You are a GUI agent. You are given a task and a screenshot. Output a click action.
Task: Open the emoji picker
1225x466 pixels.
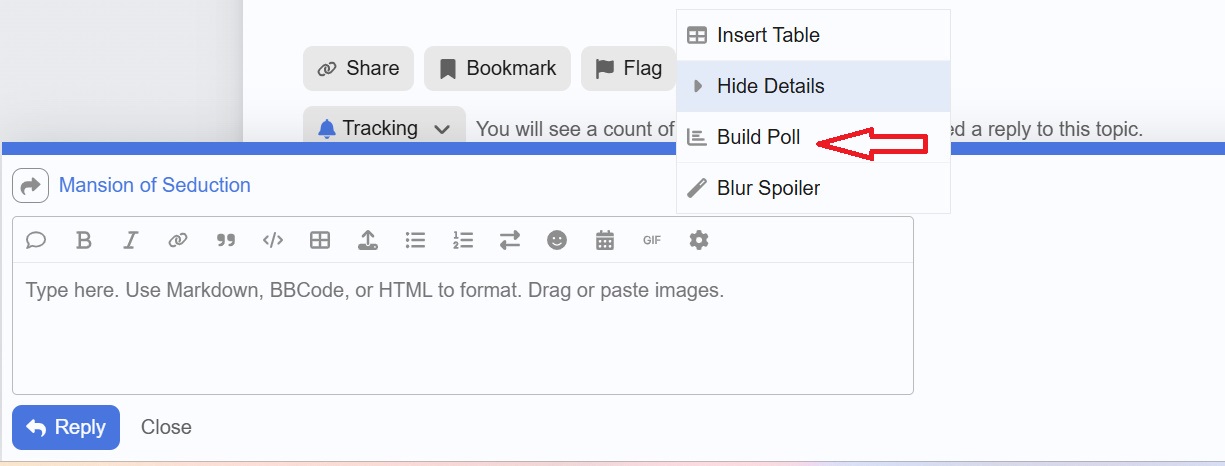point(557,240)
